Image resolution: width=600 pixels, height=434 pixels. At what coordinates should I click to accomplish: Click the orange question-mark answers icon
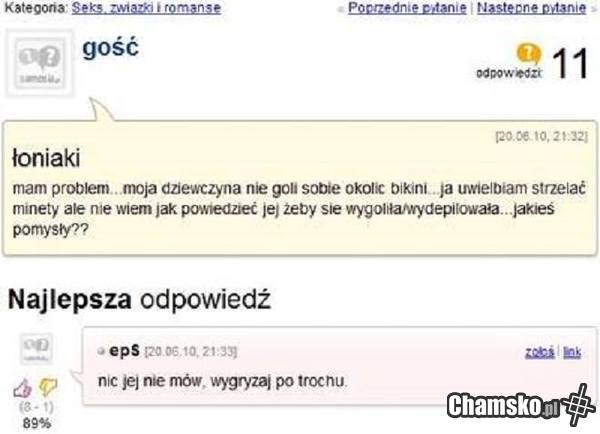pyautogui.click(x=529, y=54)
